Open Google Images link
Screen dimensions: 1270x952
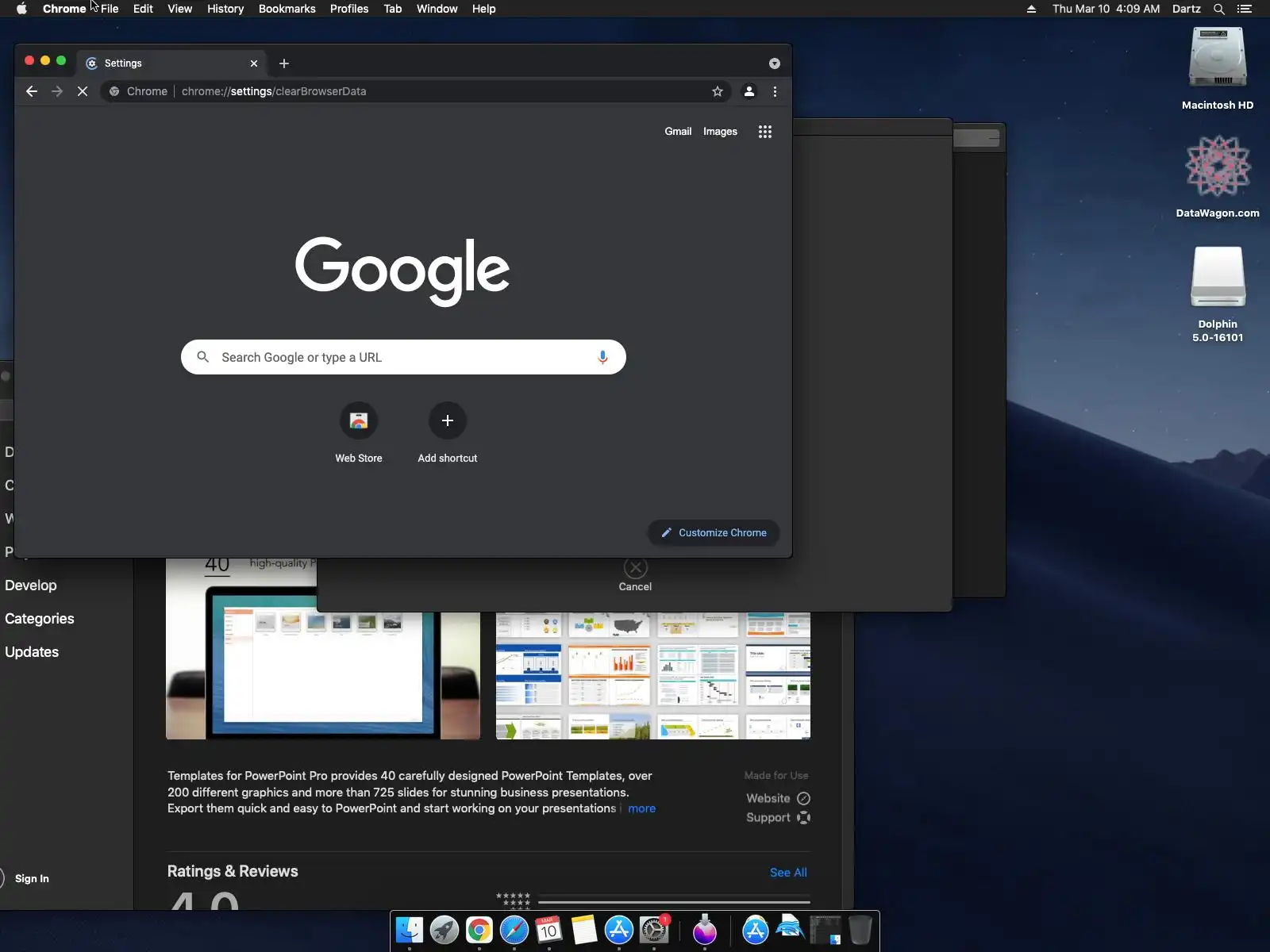click(x=720, y=132)
